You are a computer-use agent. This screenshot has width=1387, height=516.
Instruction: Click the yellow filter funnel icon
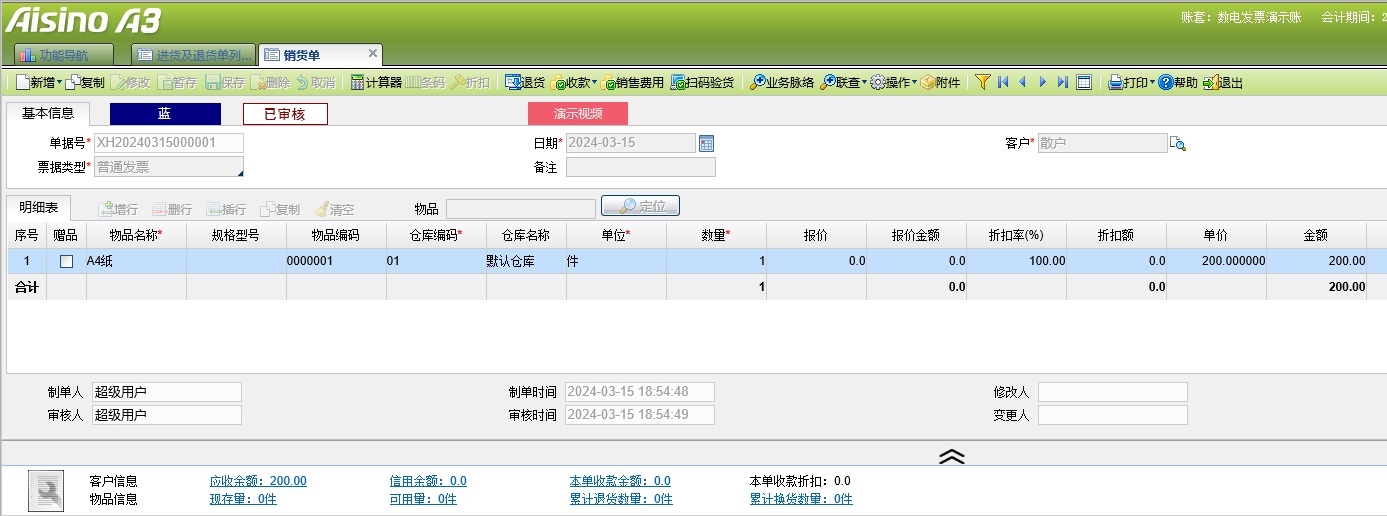[982, 83]
